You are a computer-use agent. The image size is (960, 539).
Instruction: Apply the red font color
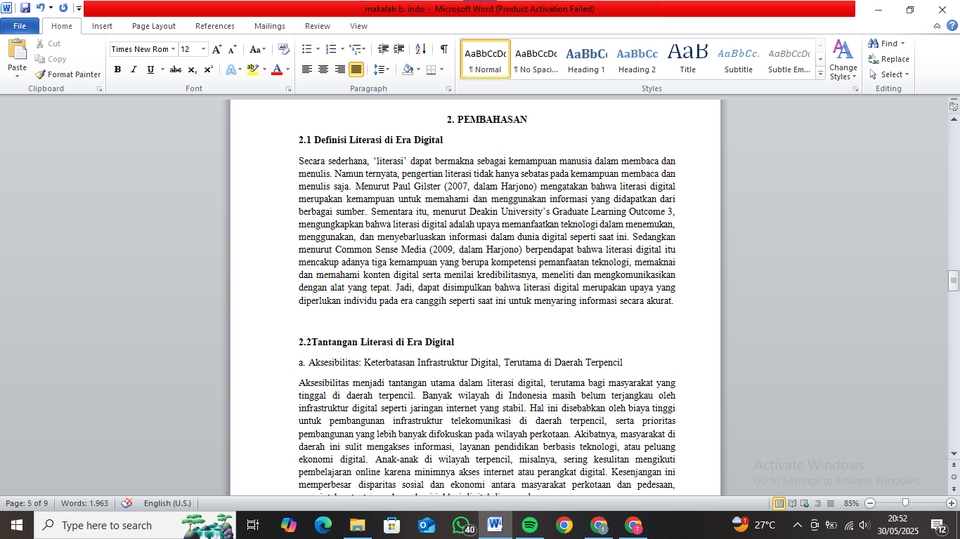277,69
